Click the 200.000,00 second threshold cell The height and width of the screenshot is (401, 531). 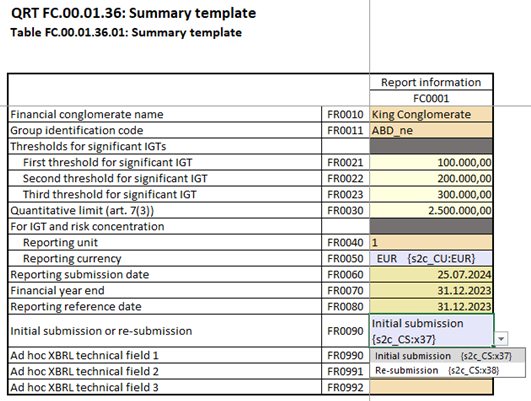point(431,178)
